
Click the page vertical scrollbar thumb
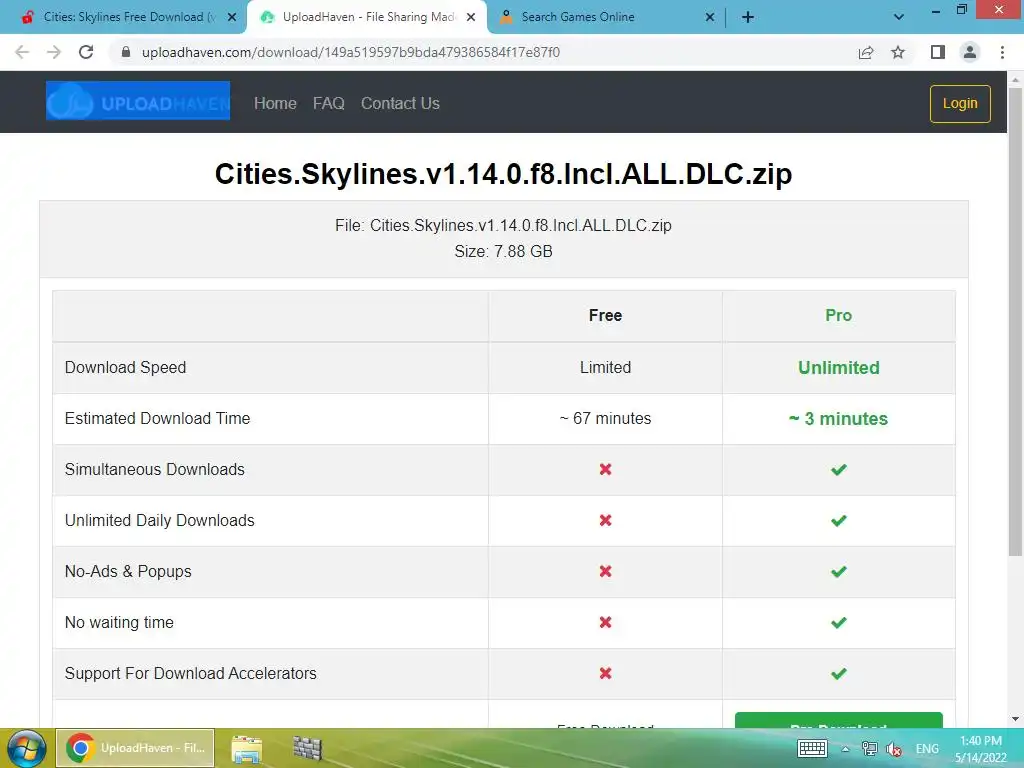pyautogui.click(x=1015, y=322)
